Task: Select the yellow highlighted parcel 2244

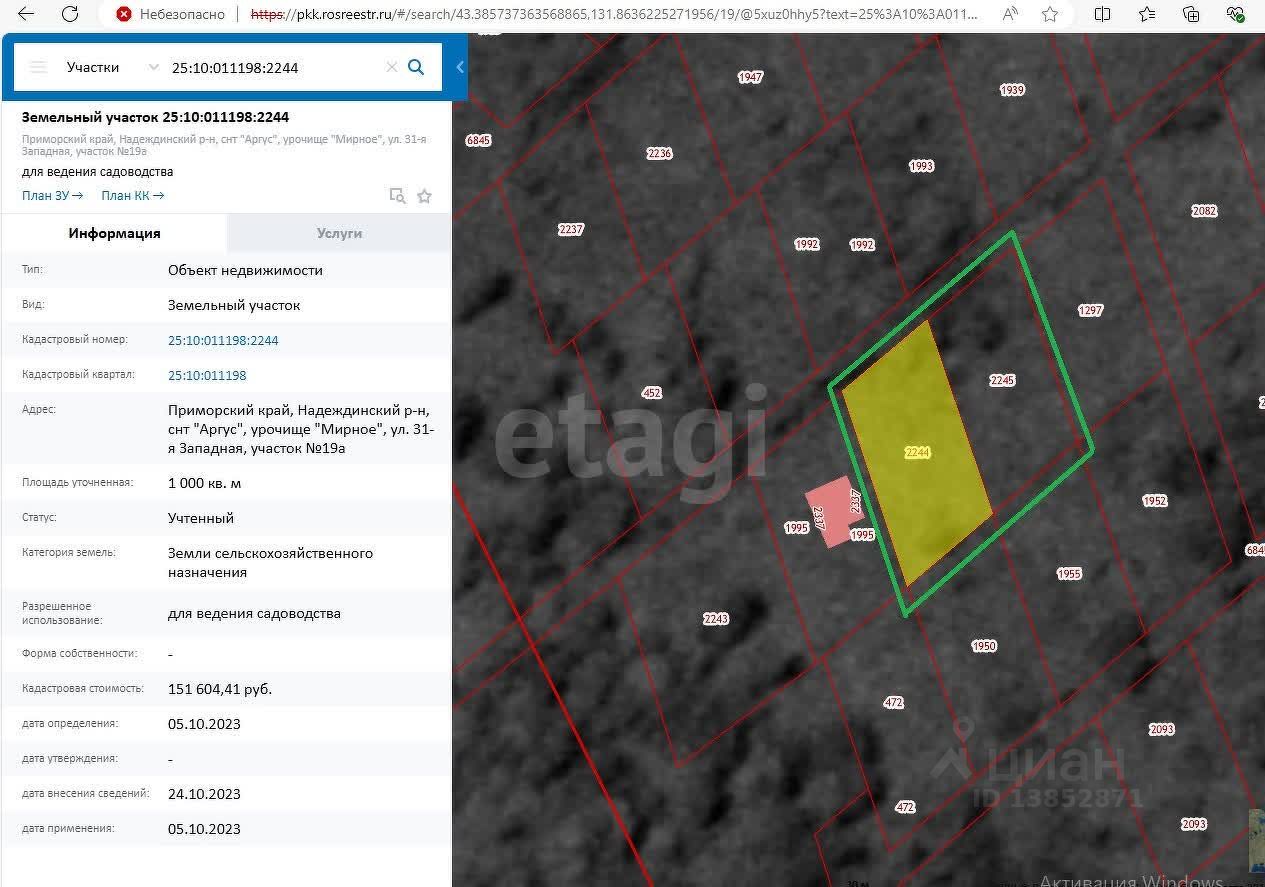Action: click(x=917, y=452)
